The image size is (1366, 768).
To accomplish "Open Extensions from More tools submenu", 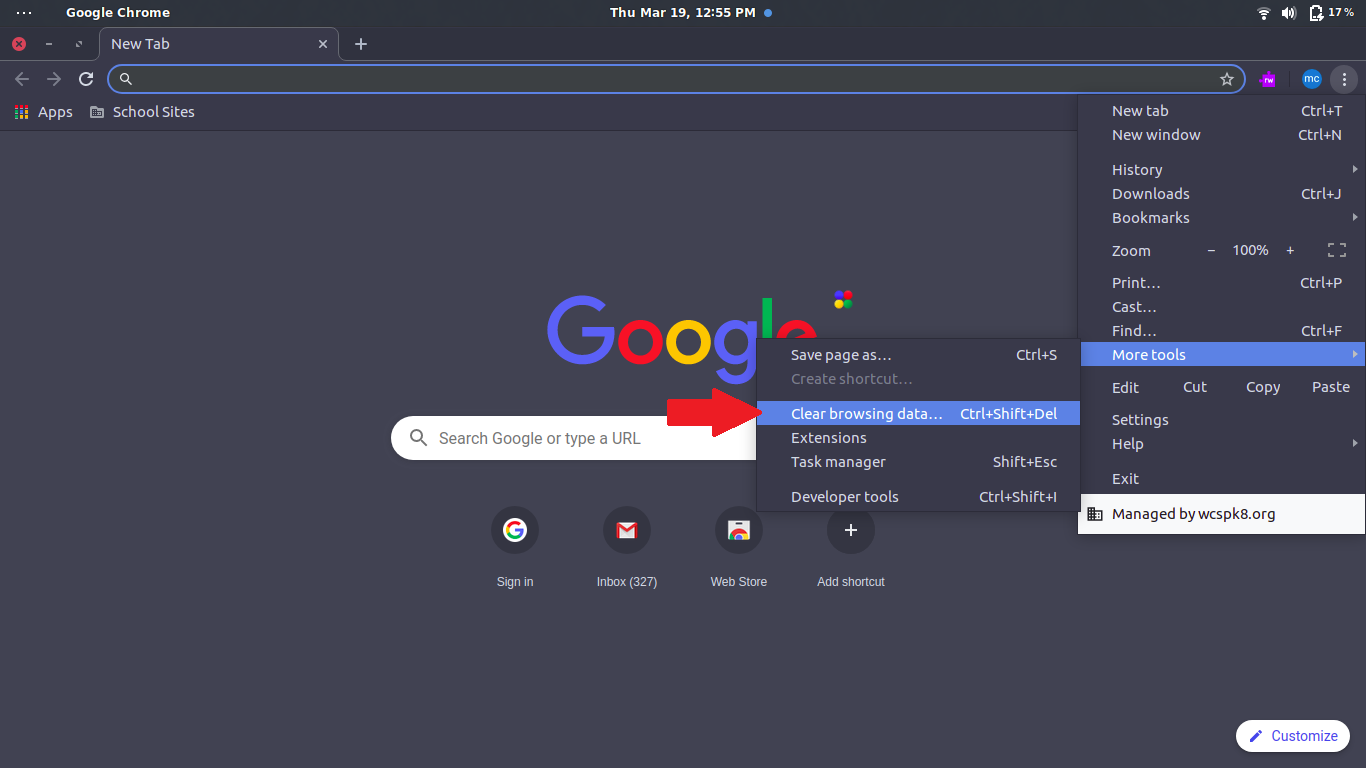I will (918, 438).
